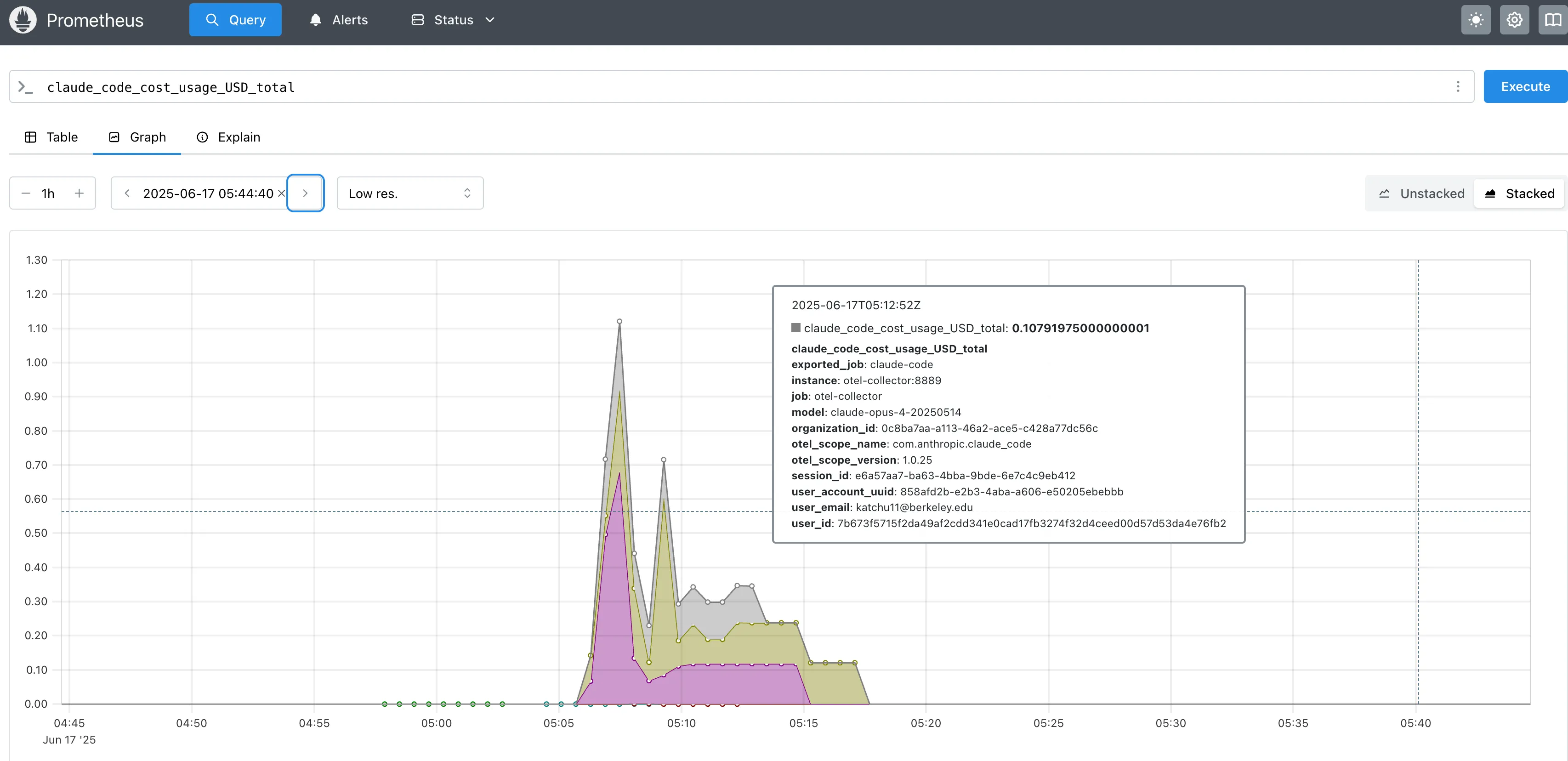1568x761 pixels.
Task: Click the Prometheus flame logo
Action: tap(23, 20)
